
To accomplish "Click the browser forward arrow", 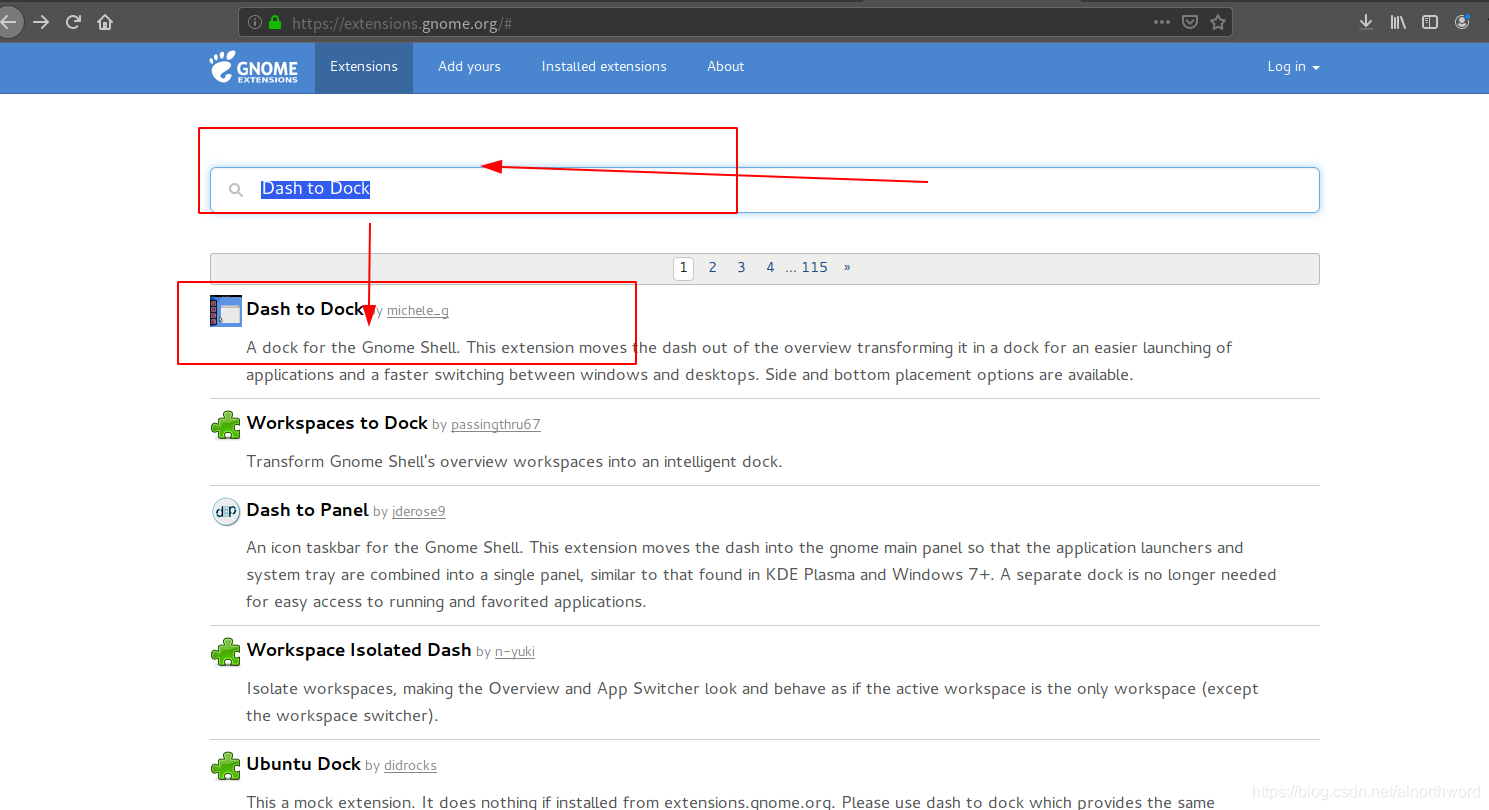I will pyautogui.click(x=41, y=22).
